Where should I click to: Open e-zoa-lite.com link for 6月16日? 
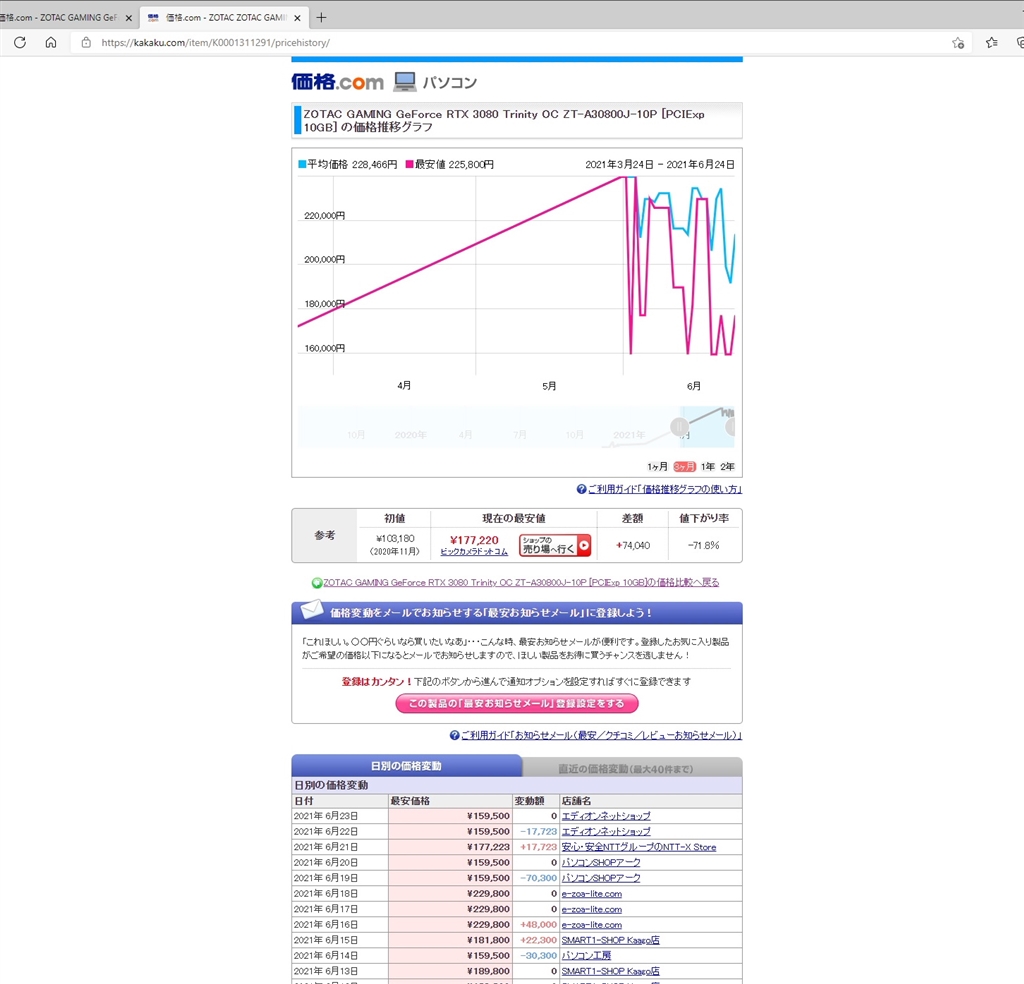coord(592,925)
